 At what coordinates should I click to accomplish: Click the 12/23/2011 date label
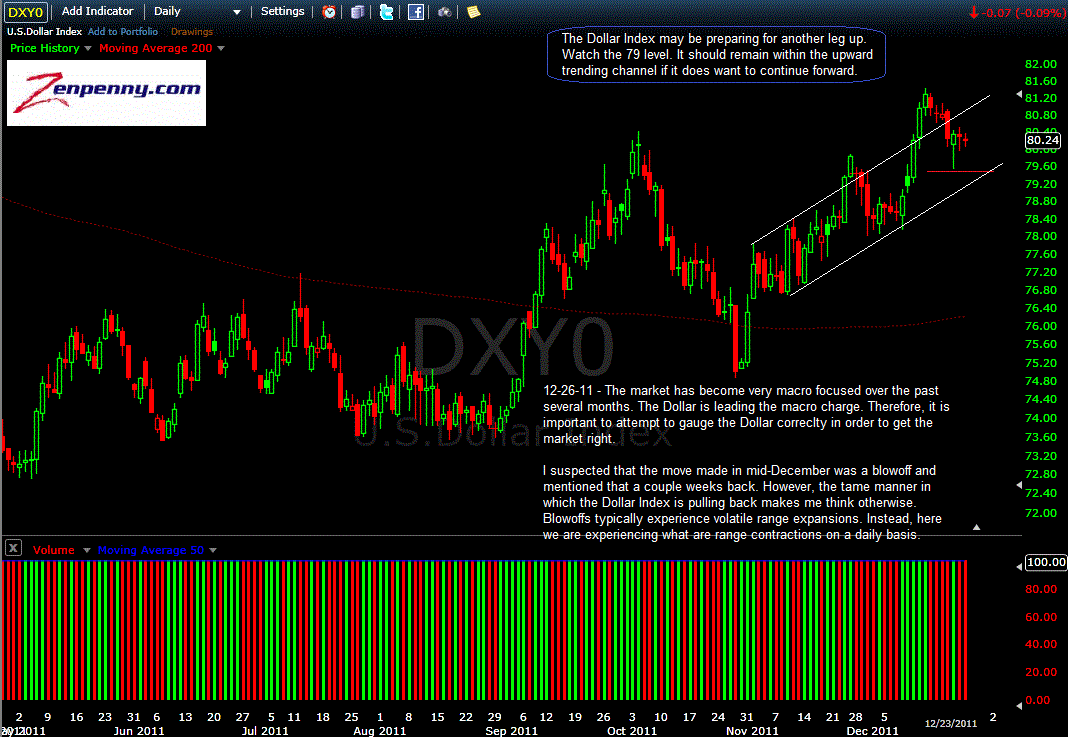point(951,723)
